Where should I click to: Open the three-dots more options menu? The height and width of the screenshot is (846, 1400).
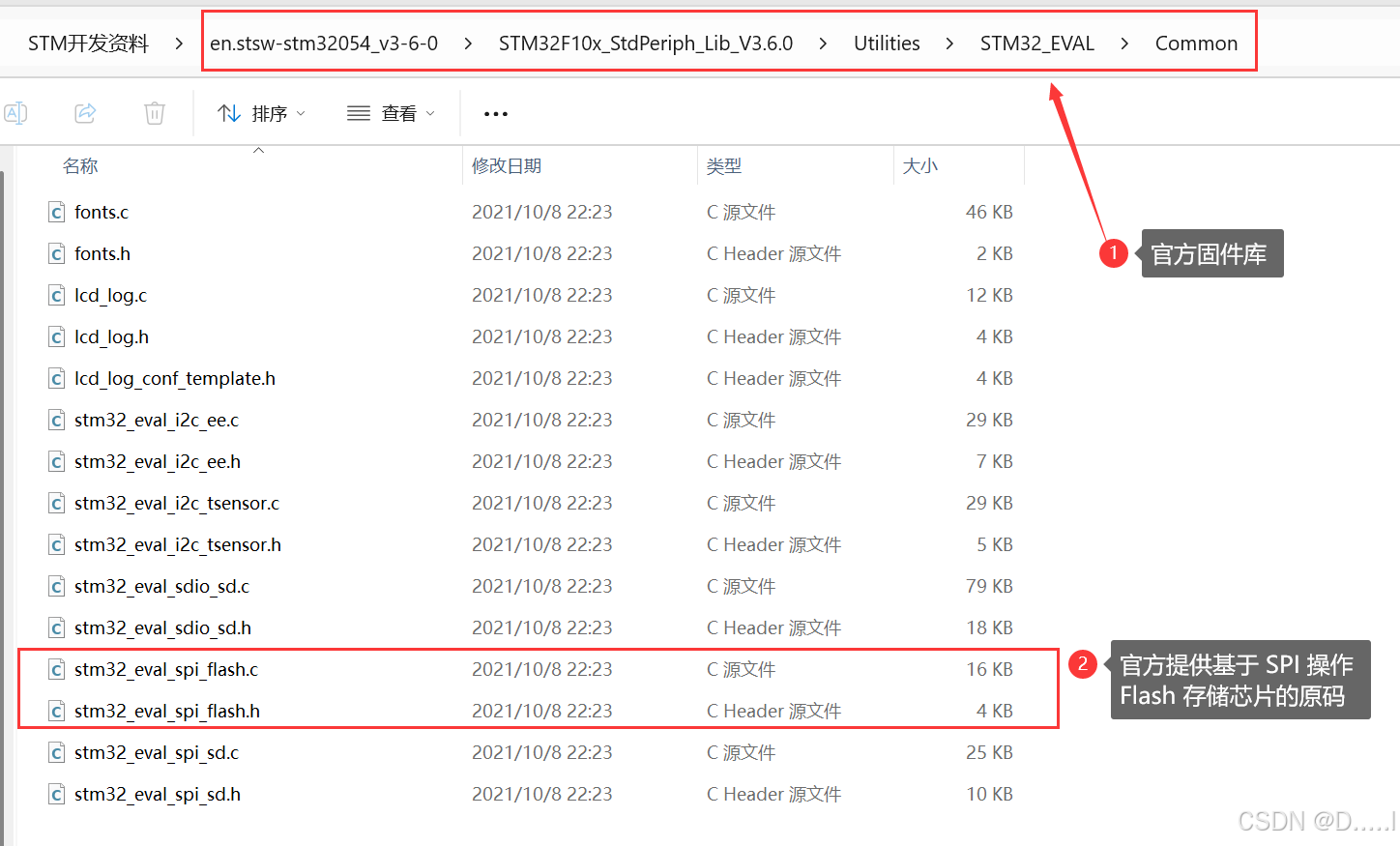pyautogui.click(x=496, y=114)
